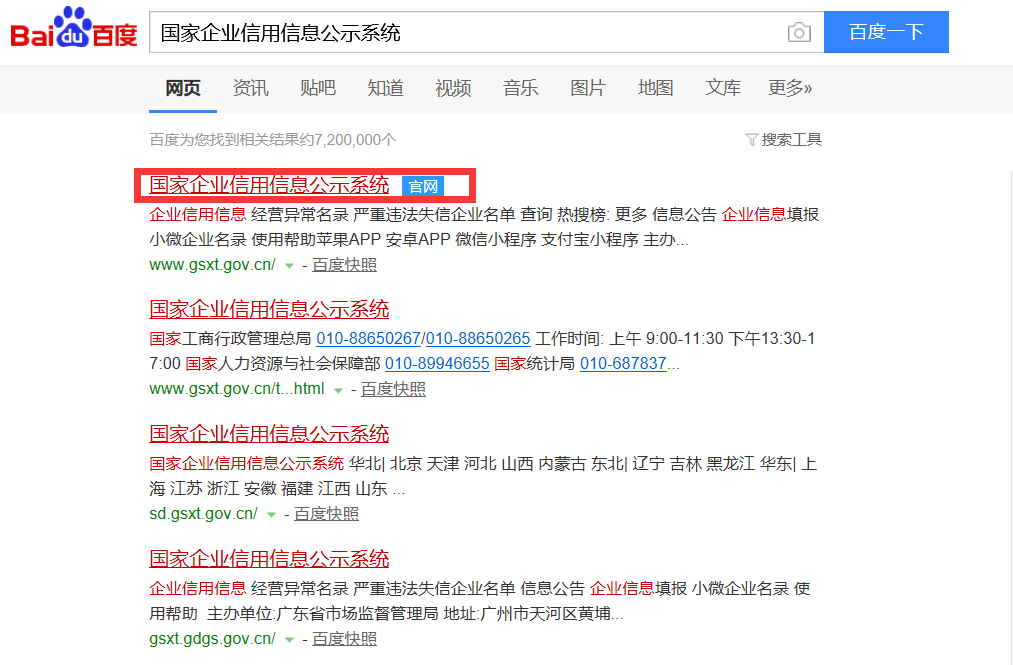Click the search tools filter icon

[x=751, y=140]
